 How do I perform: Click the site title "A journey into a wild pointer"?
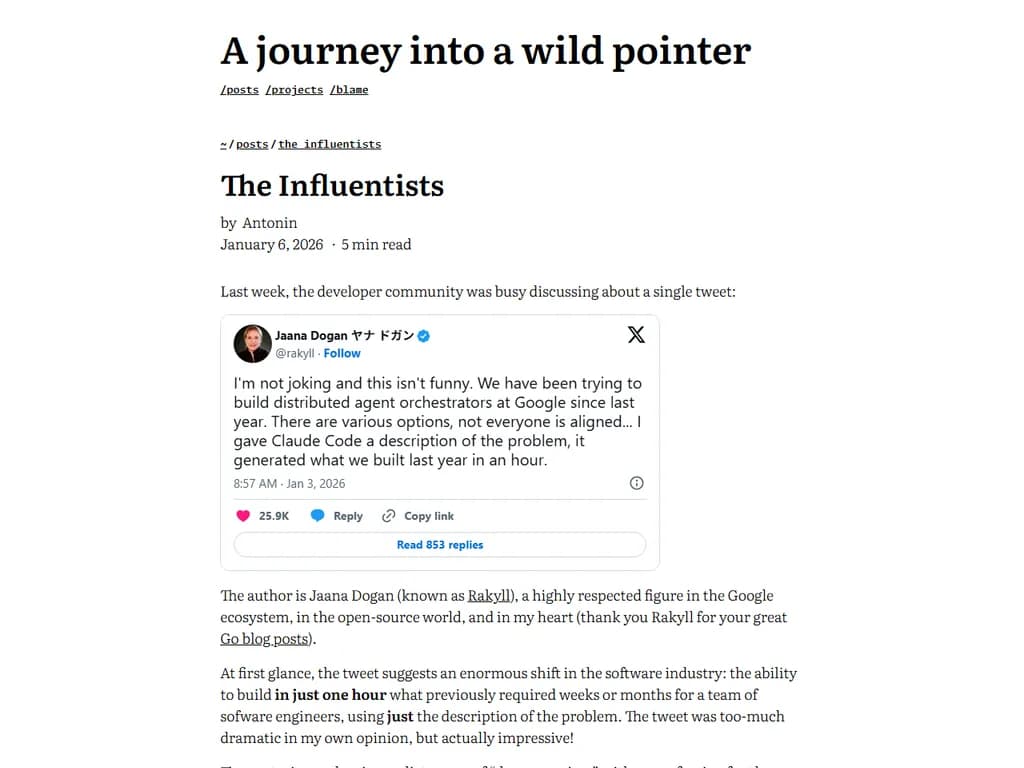pyautogui.click(x=485, y=51)
